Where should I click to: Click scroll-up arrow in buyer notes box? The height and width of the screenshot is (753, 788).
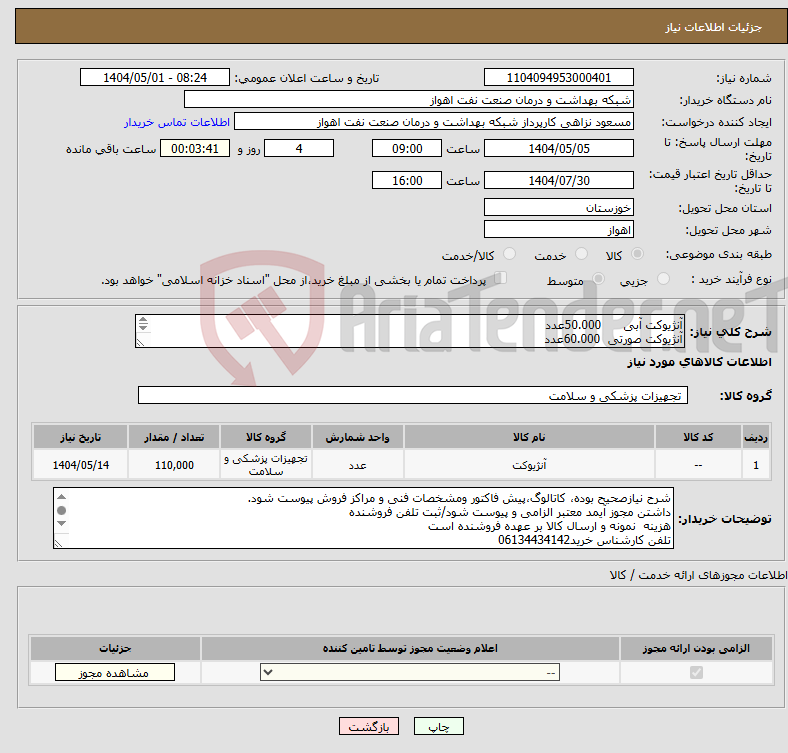[x=61, y=496]
